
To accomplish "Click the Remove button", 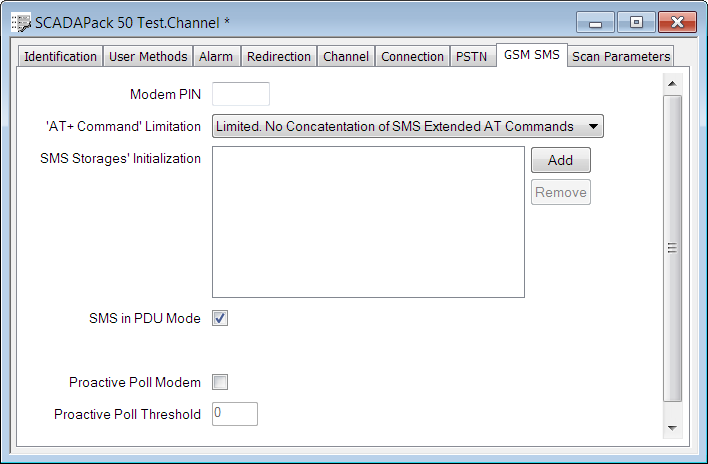I will [560, 192].
